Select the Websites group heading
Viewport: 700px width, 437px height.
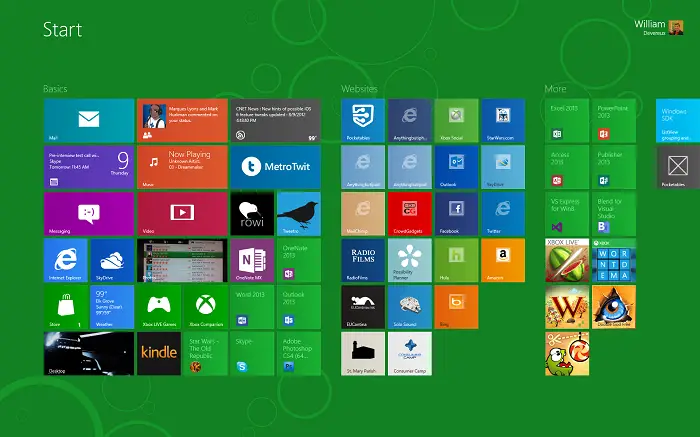[359, 89]
